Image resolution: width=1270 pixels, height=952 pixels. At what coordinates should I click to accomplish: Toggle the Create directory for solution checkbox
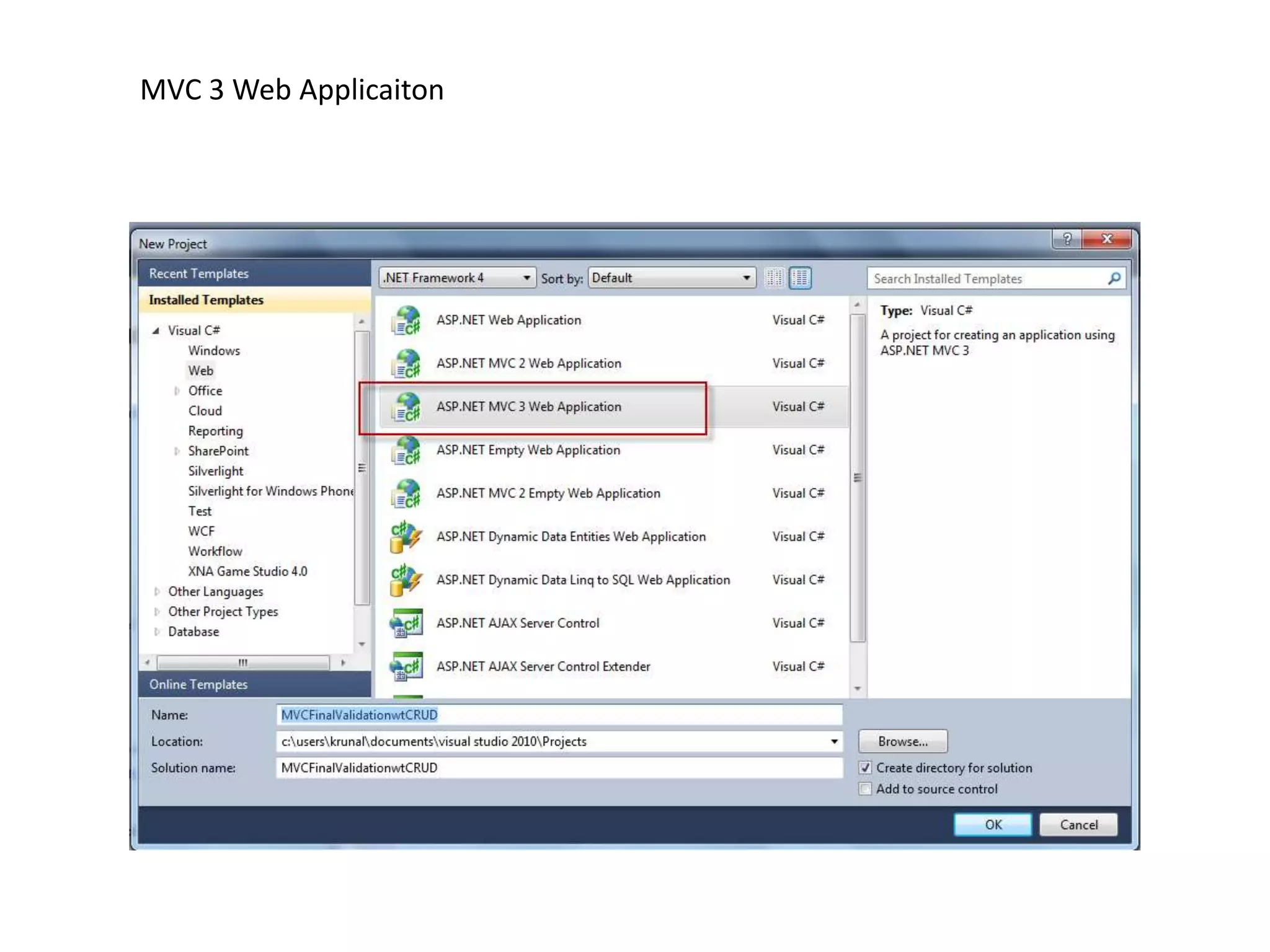[866, 768]
